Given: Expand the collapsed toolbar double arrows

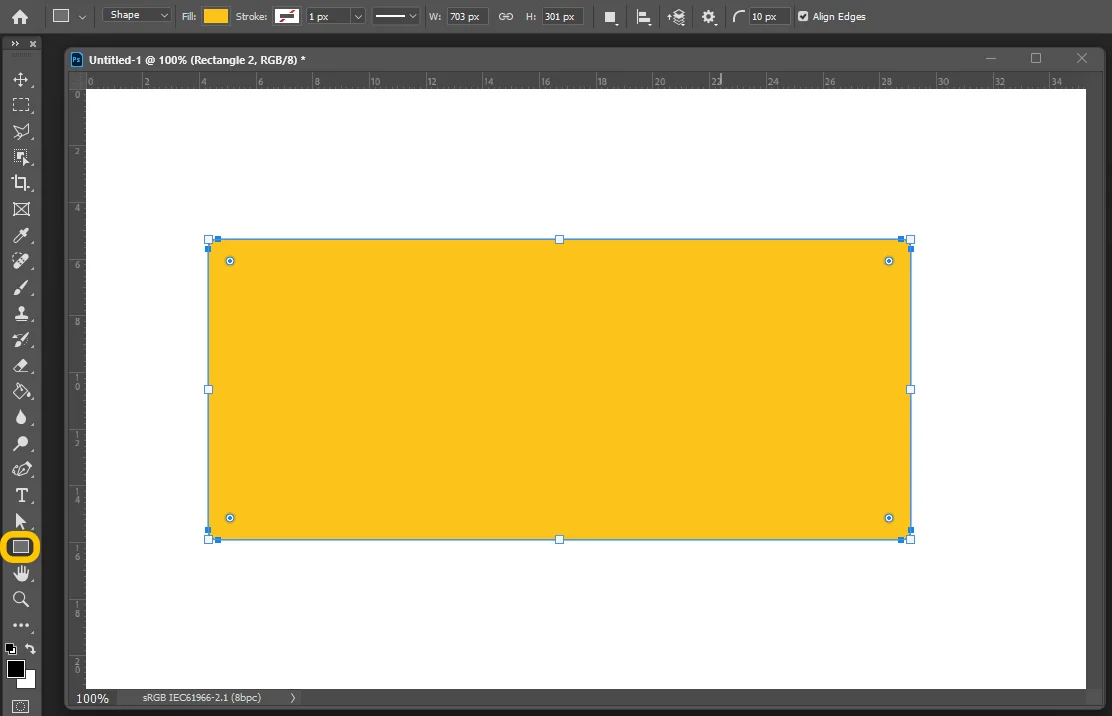Looking at the screenshot, I should 15,43.
